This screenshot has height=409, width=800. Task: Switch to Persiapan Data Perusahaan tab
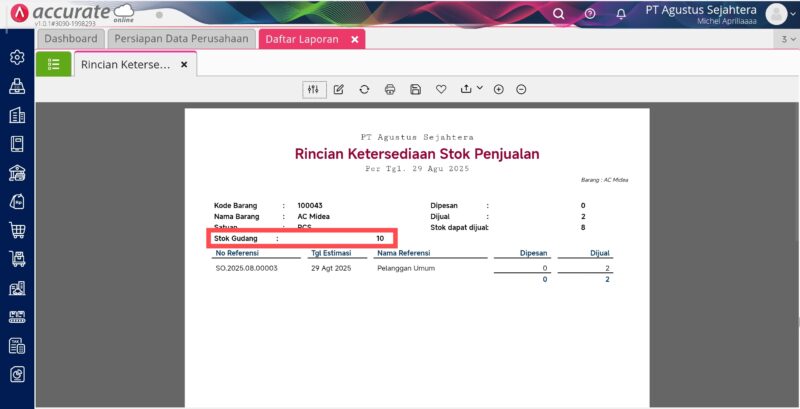point(181,39)
